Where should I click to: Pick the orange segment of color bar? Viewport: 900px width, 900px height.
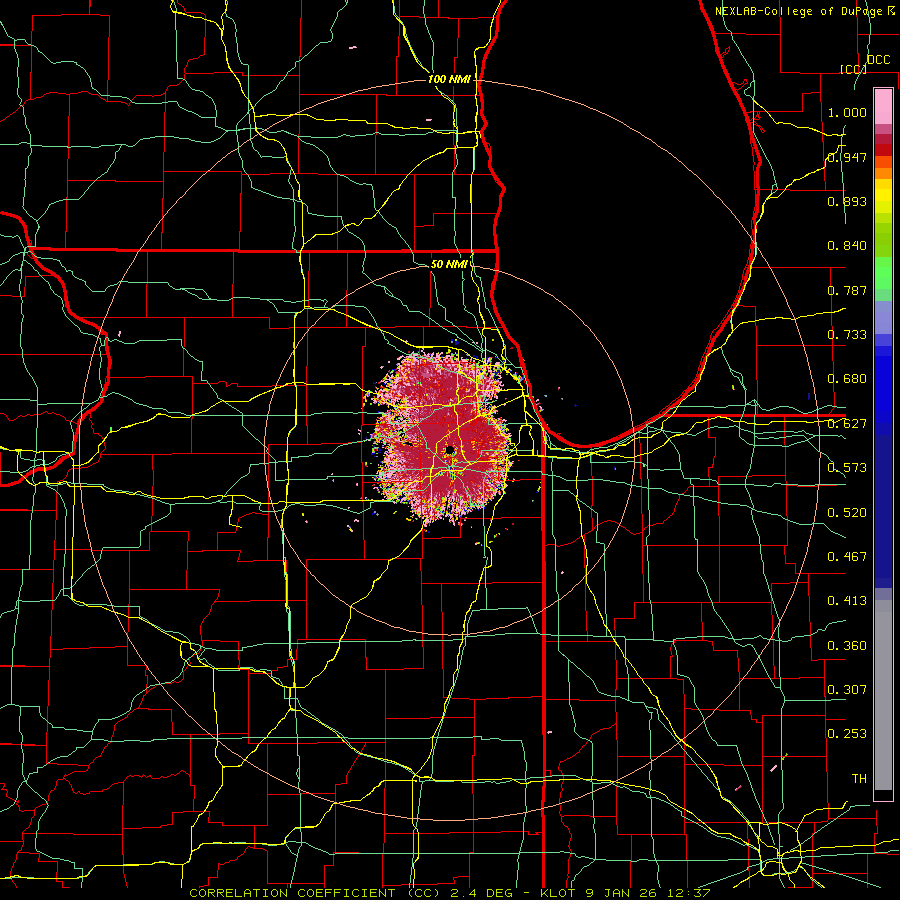(883, 173)
